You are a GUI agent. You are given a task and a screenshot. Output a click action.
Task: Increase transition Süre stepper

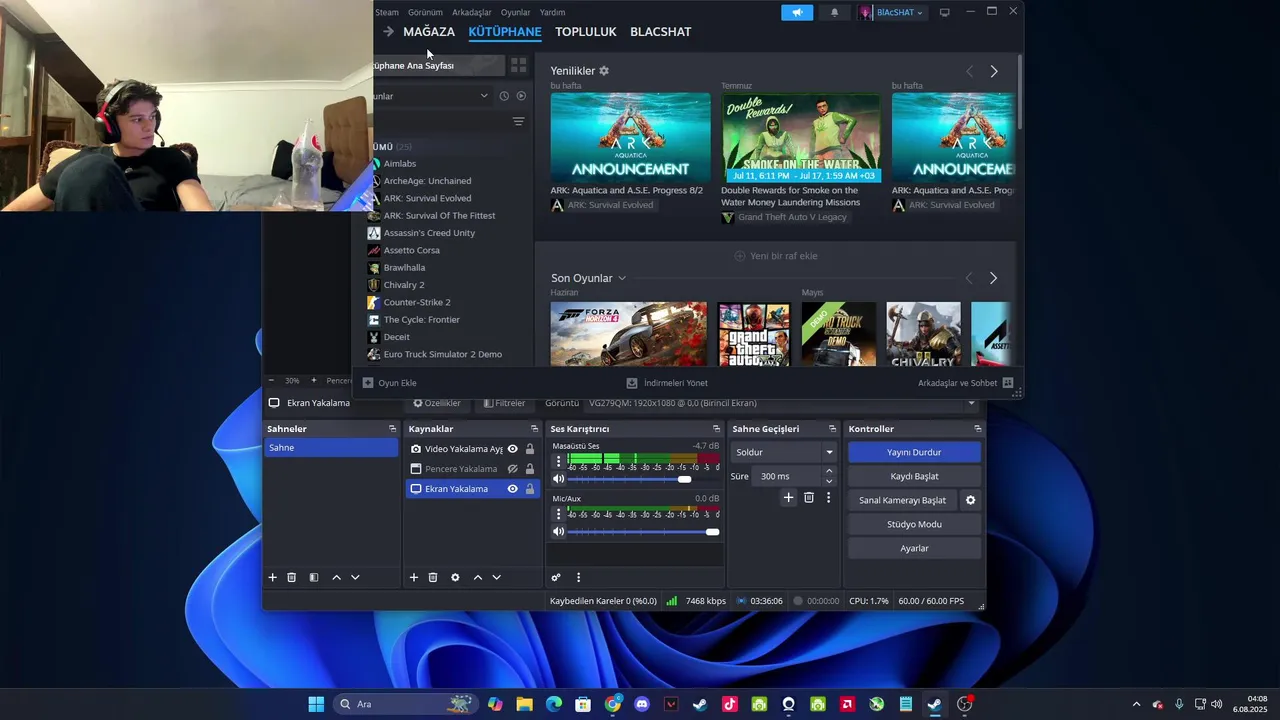(829, 472)
